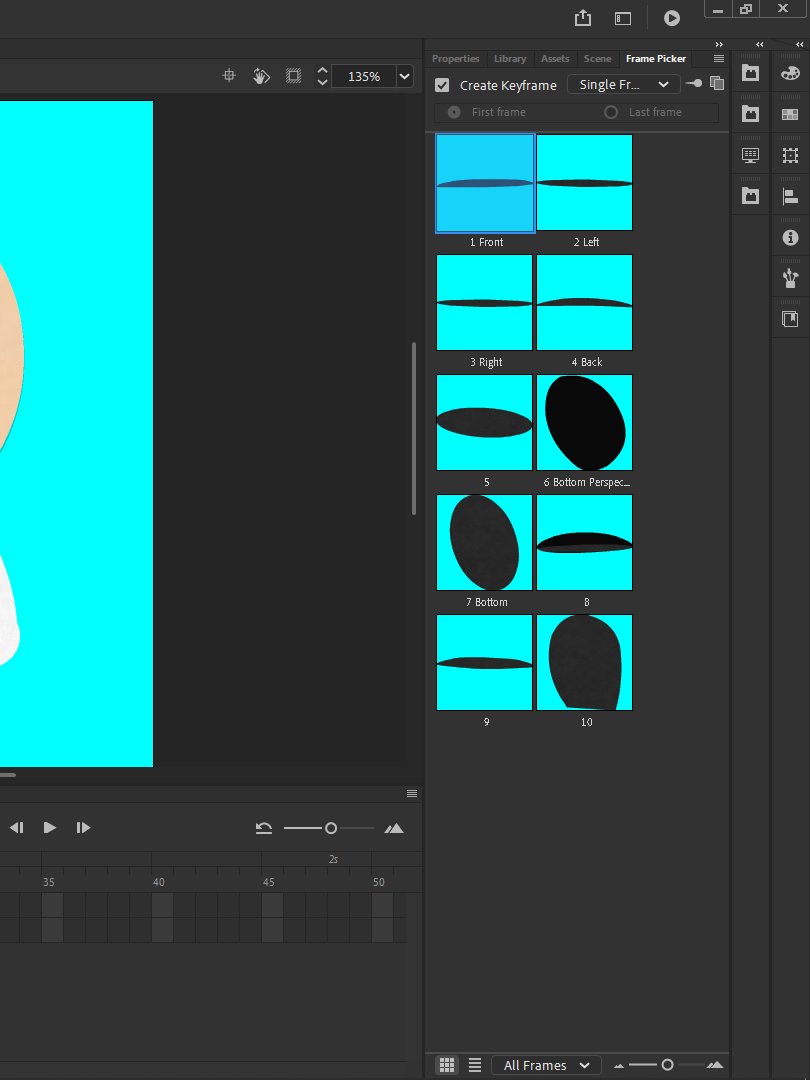Screen dimensions: 810x1080
Task: Select the Frame Picker tab
Action: click(x=656, y=59)
